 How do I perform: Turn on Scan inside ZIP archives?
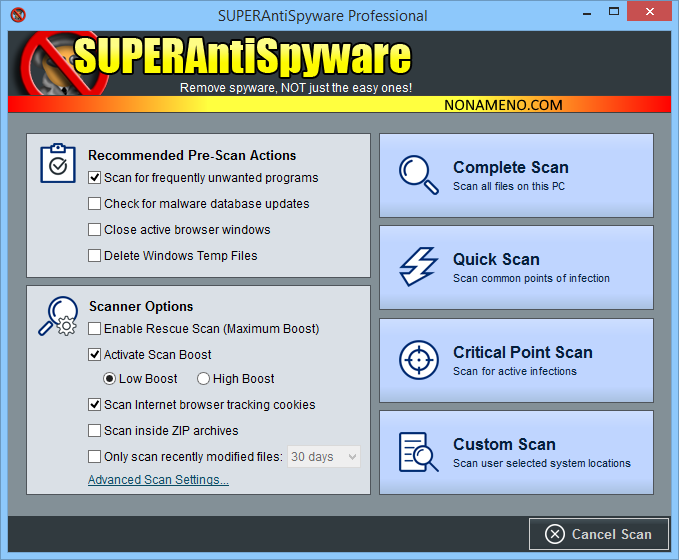[x=95, y=431]
